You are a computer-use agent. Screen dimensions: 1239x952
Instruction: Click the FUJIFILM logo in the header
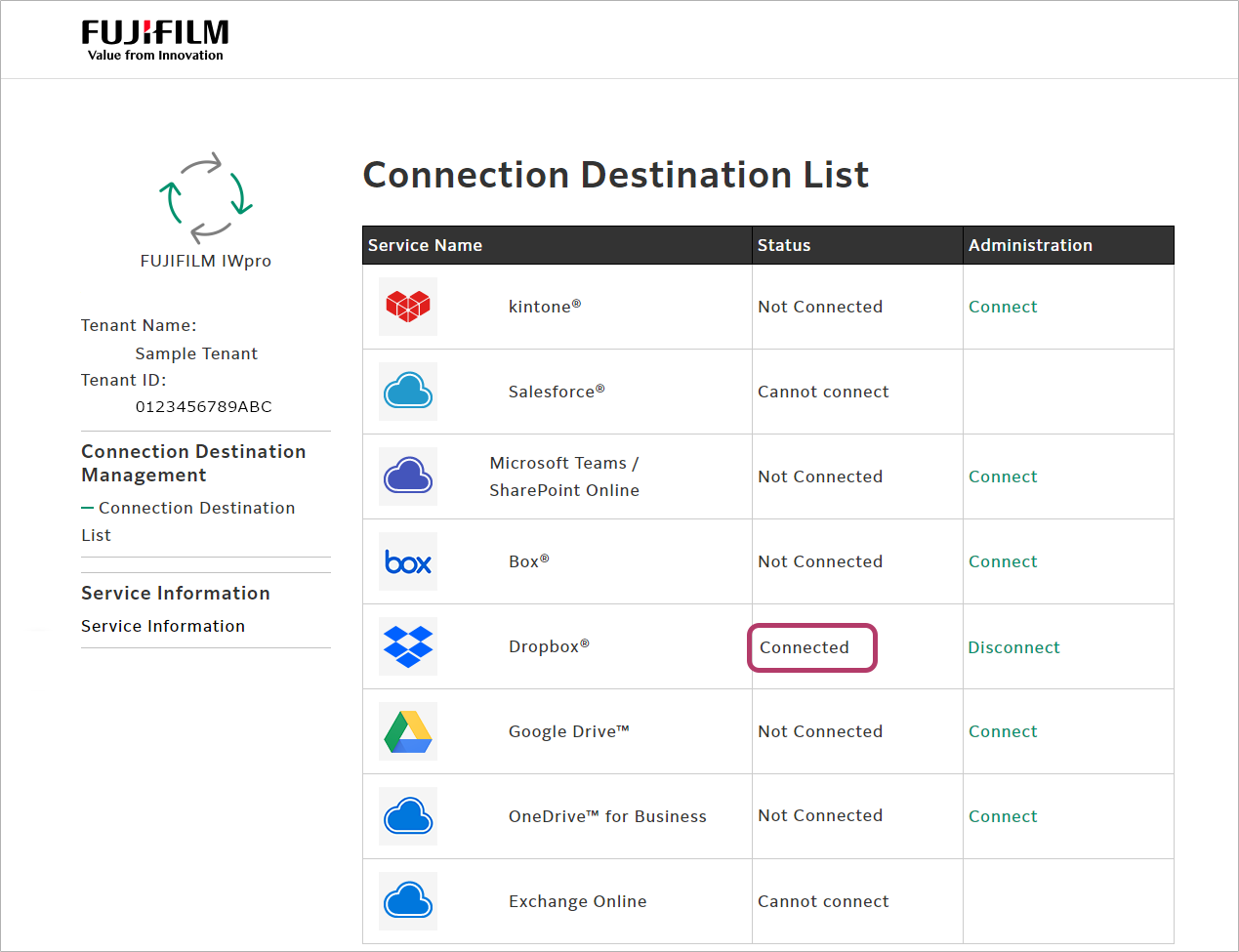point(155,41)
